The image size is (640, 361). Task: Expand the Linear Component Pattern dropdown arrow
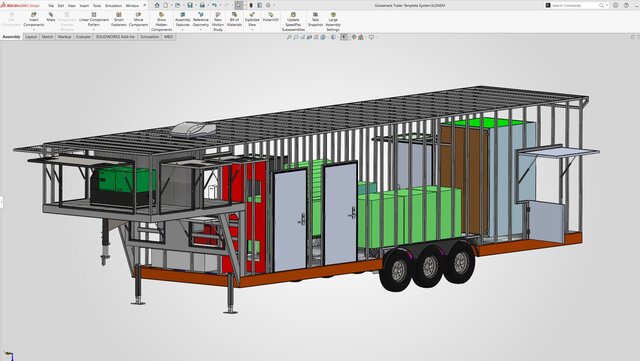pyautogui.click(x=94, y=30)
